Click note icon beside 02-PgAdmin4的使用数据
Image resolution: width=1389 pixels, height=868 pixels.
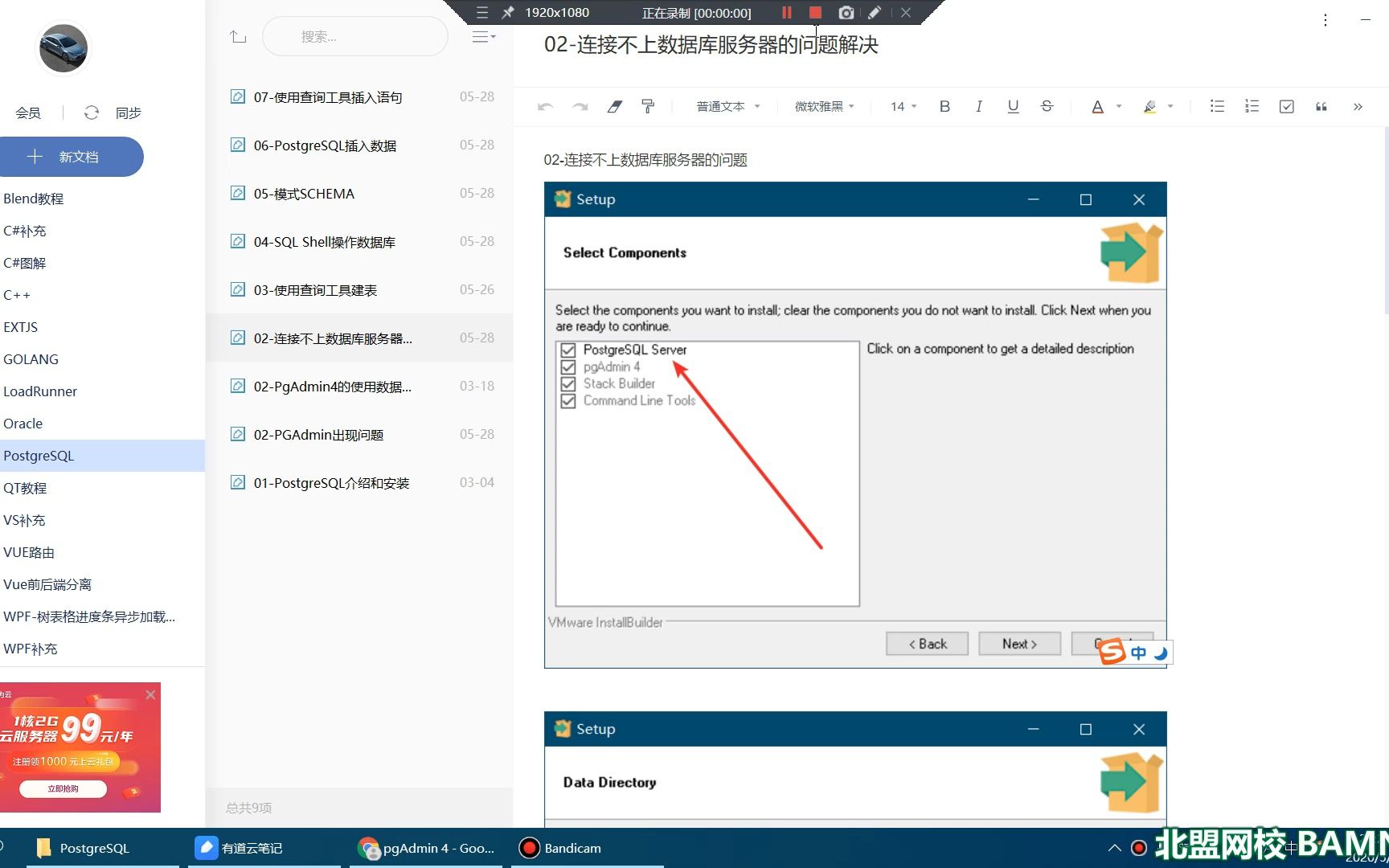238,386
